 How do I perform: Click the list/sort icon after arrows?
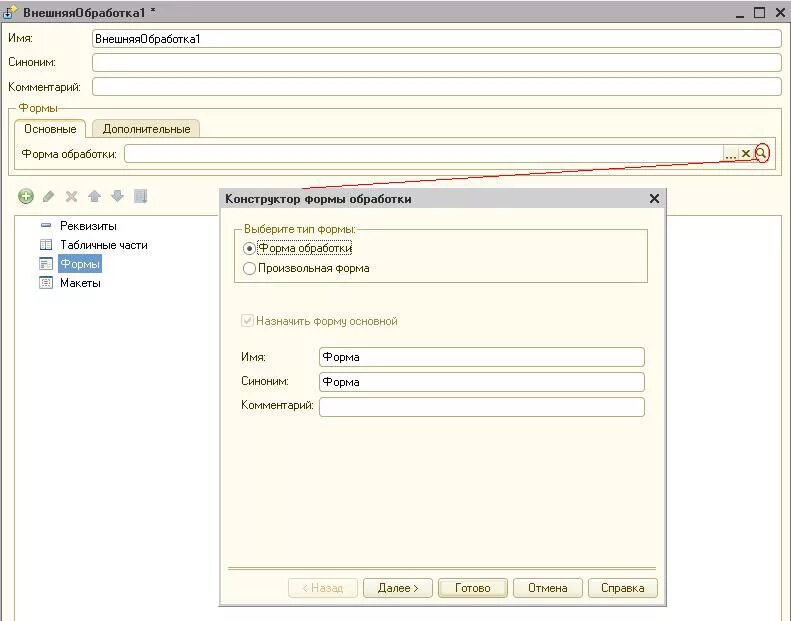point(141,196)
